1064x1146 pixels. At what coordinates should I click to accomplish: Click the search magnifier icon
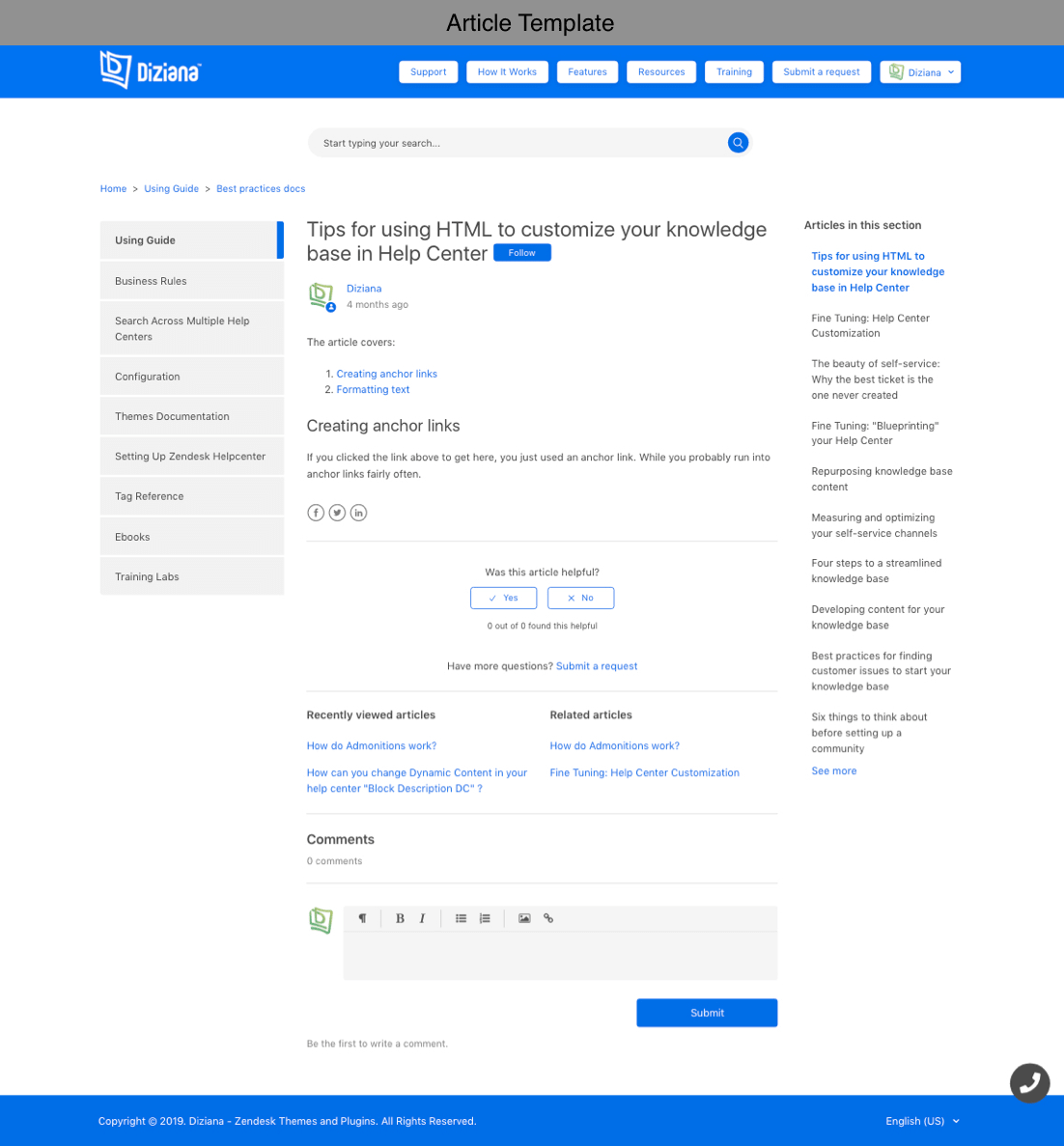click(x=738, y=143)
